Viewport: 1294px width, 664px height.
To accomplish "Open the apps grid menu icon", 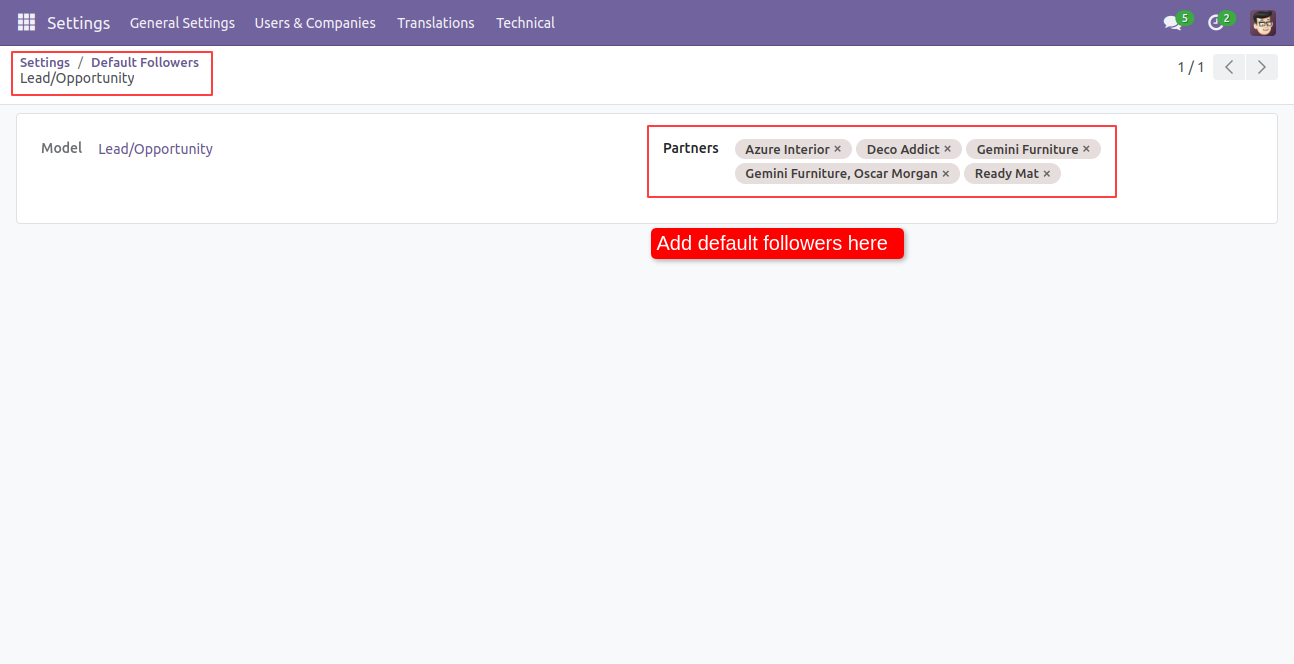I will click(x=26, y=22).
